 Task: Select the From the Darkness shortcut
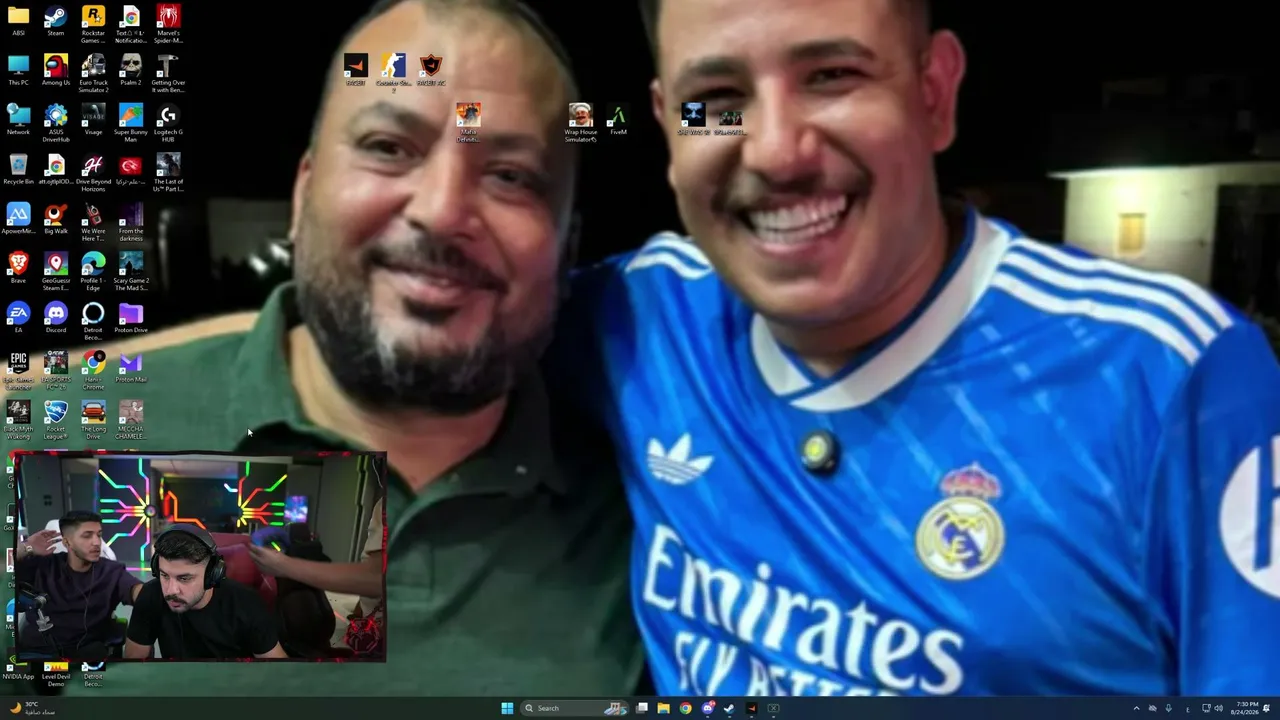(x=131, y=221)
